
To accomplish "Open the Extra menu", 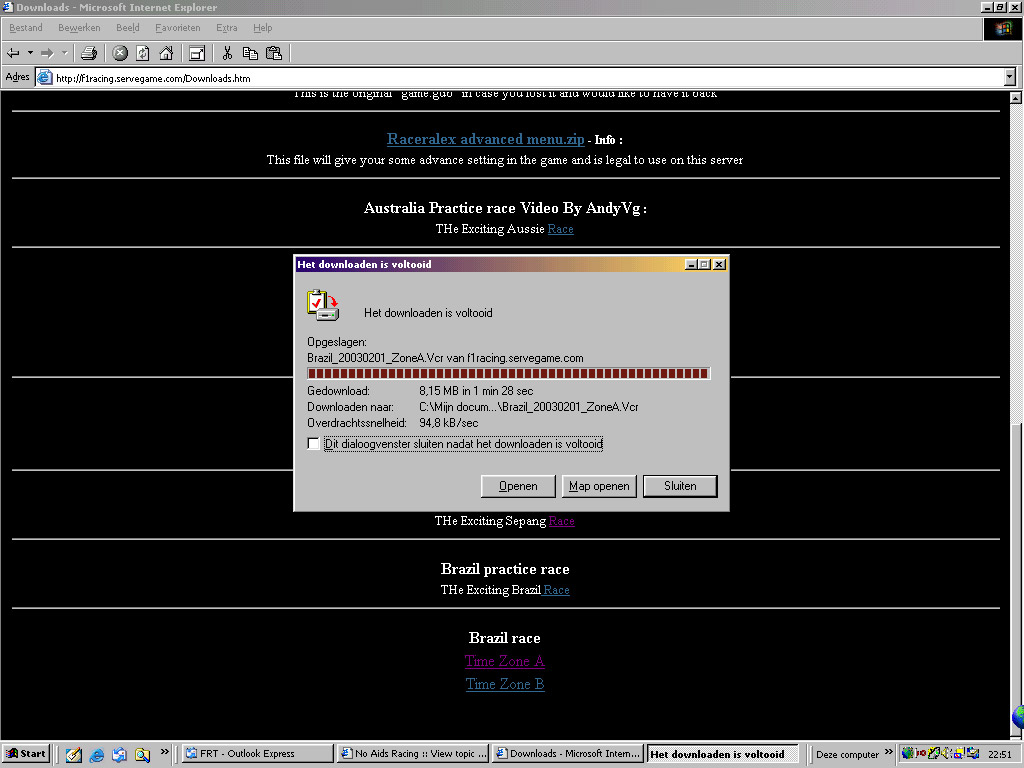I will tap(226, 28).
